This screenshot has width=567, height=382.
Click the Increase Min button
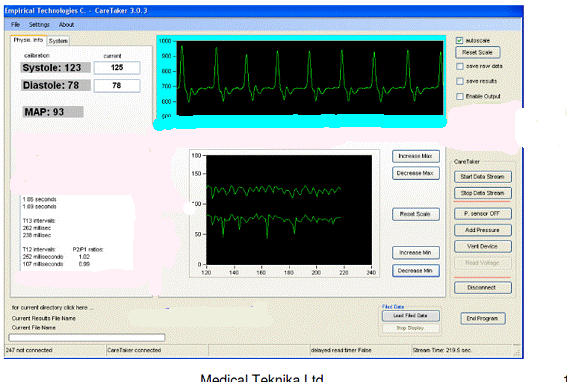[415, 253]
